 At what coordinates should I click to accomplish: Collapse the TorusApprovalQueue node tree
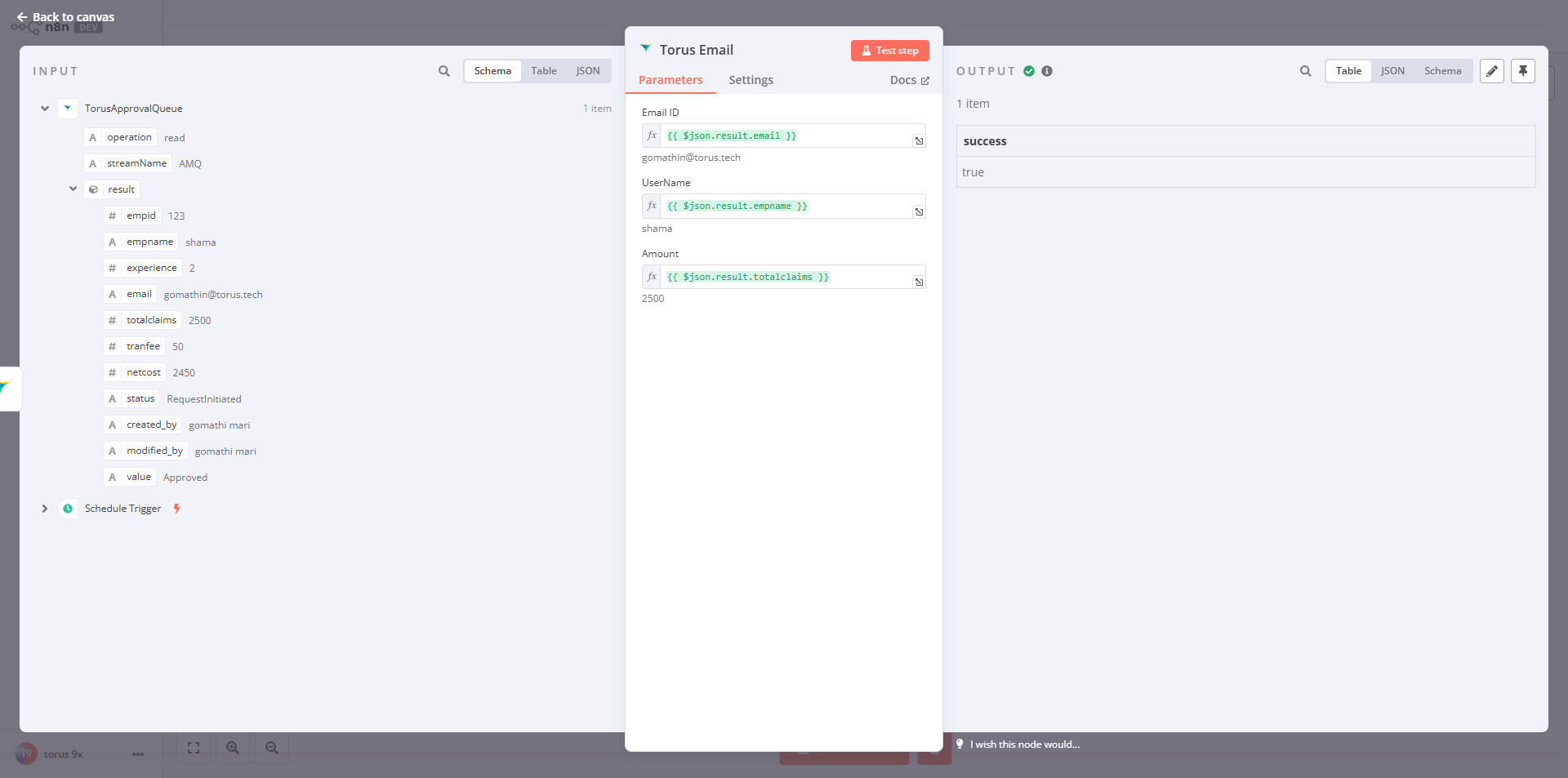click(x=45, y=109)
